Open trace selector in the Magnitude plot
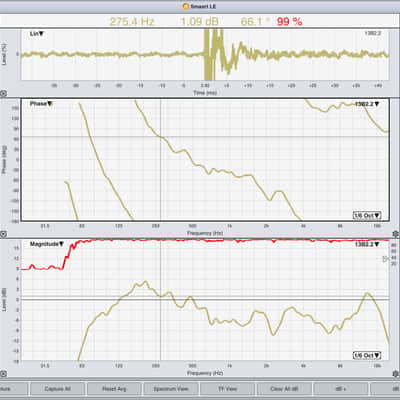This screenshot has width=400, height=400. tap(367, 244)
